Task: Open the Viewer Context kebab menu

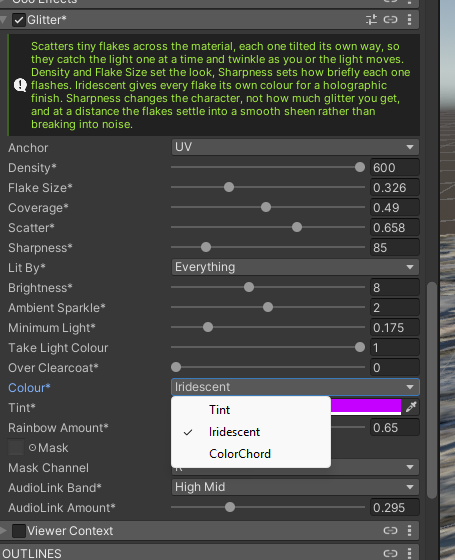Action: 409,531
